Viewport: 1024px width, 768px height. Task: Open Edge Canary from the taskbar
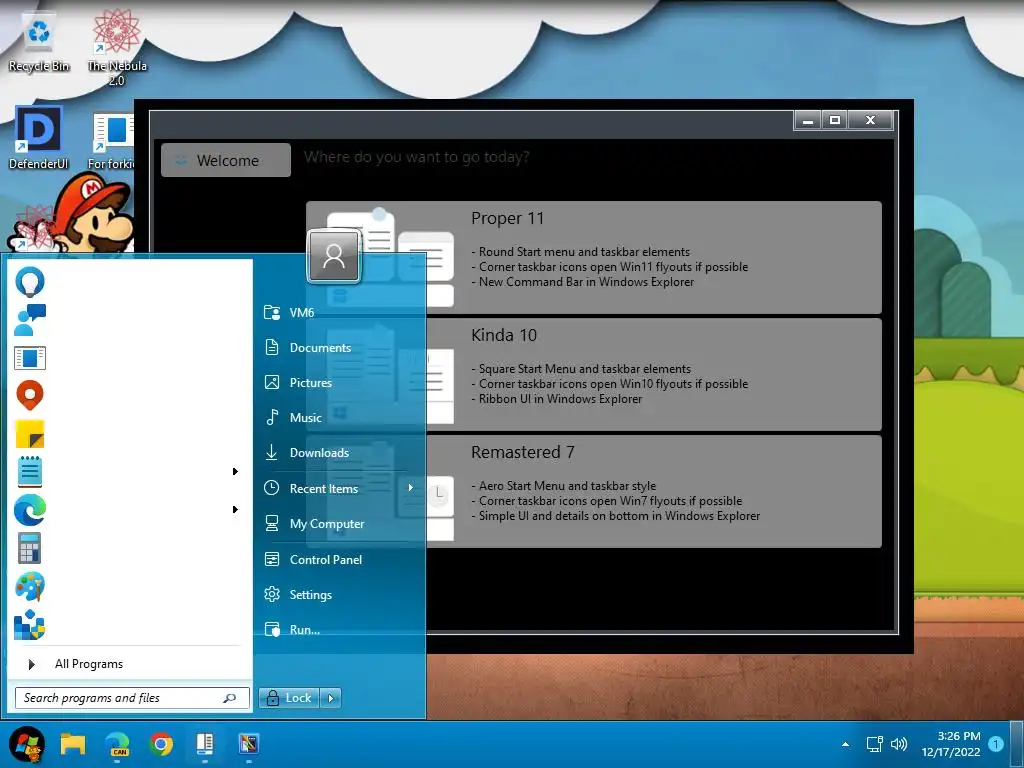[118, 744]
